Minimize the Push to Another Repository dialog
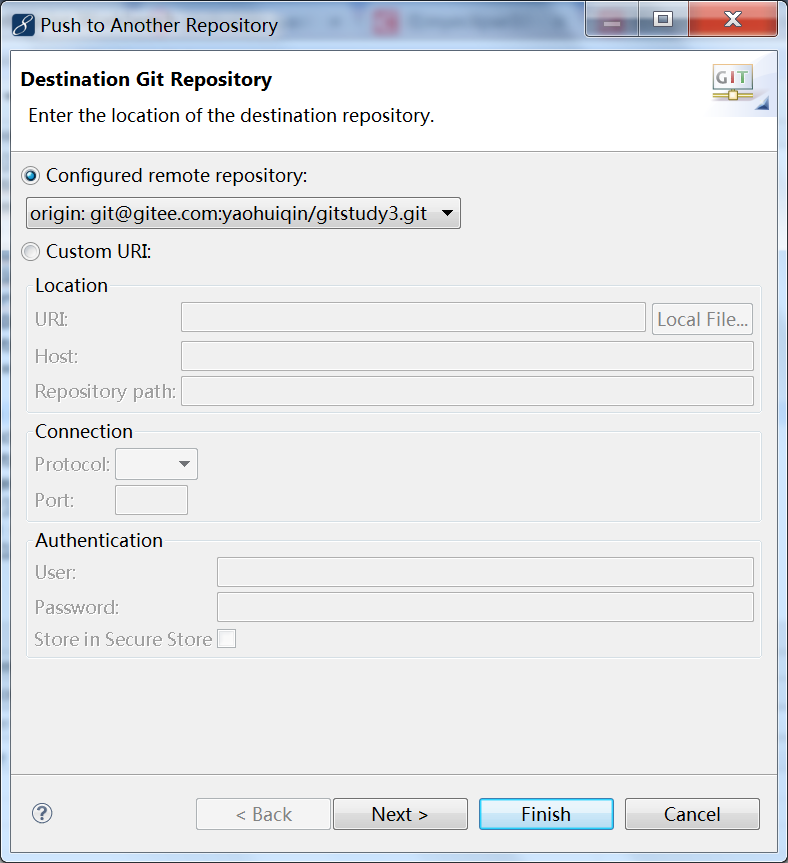 [x=612, y=20]
